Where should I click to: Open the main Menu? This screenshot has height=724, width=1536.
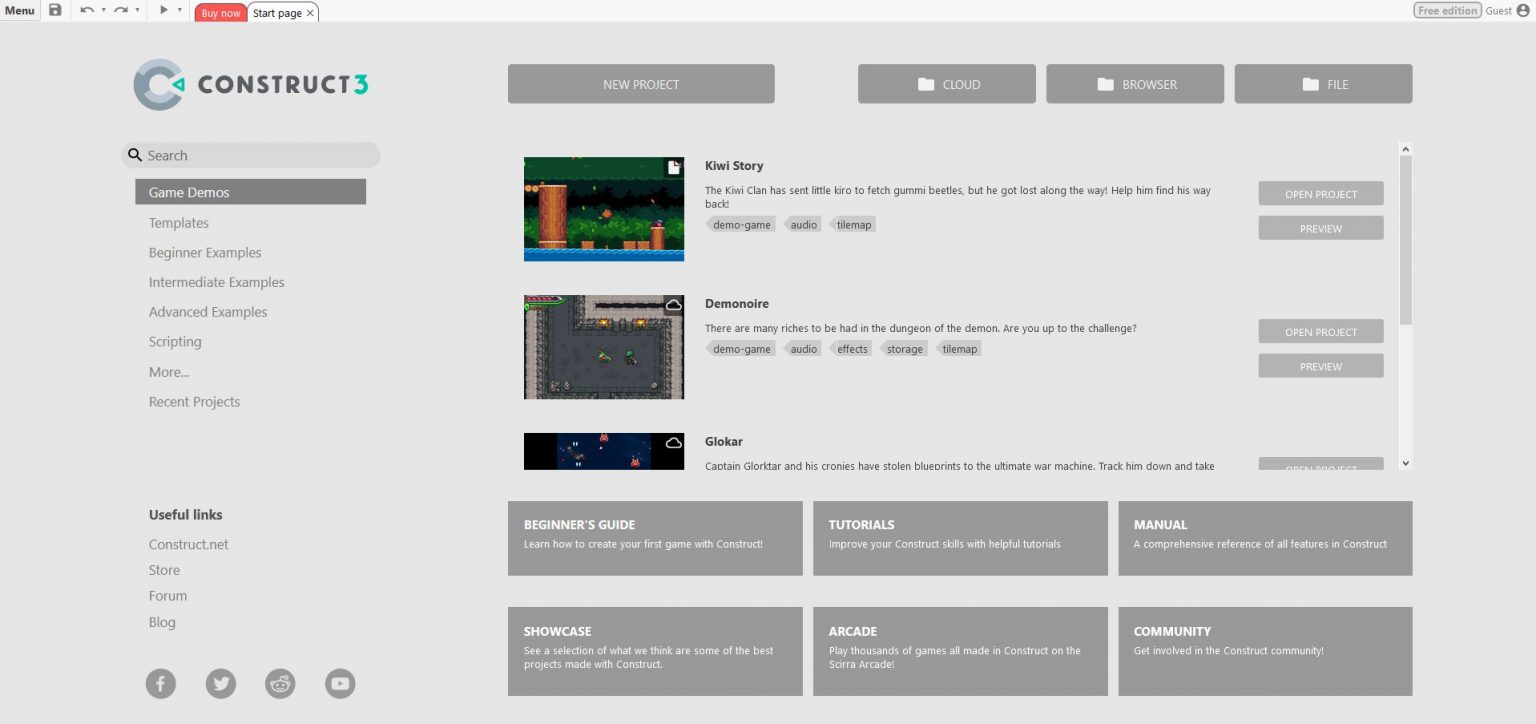coord(19,11)
